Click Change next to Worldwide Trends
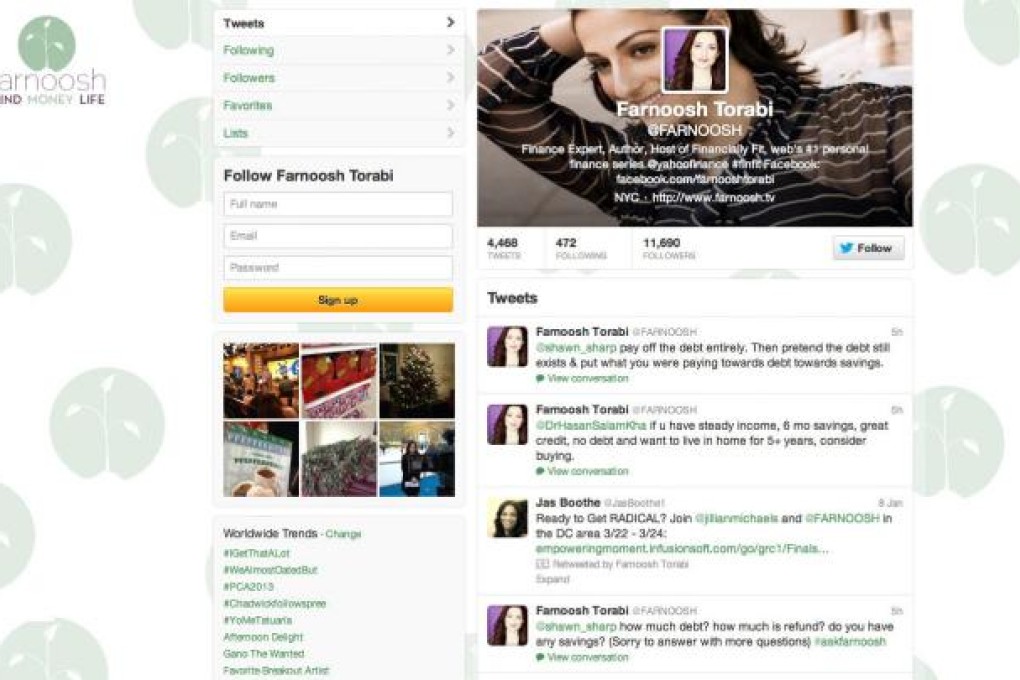Viewport: 1020px width, 680px height. 341,533
